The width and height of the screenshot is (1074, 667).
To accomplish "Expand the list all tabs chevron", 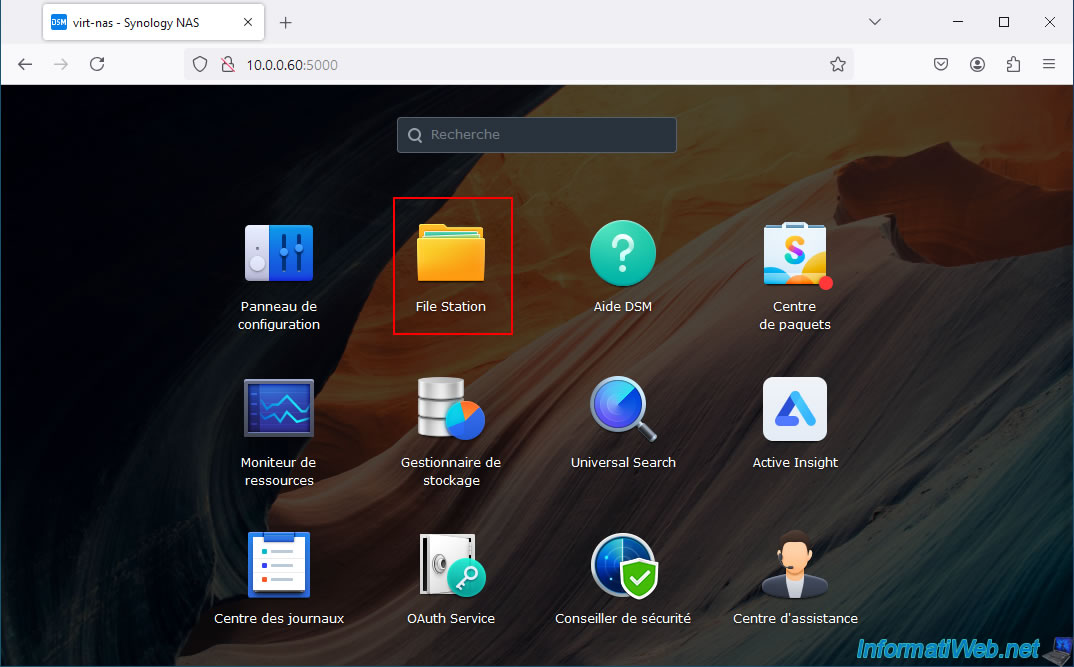I will [875, 22].
